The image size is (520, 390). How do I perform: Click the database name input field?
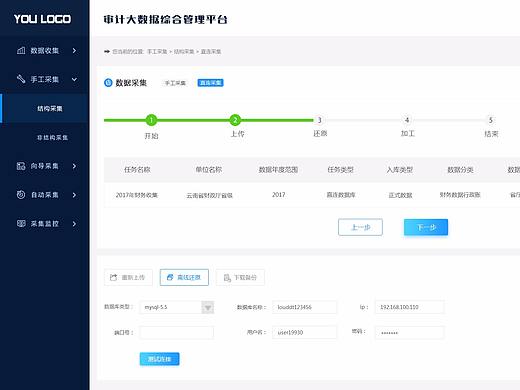[x=304, y=307]
